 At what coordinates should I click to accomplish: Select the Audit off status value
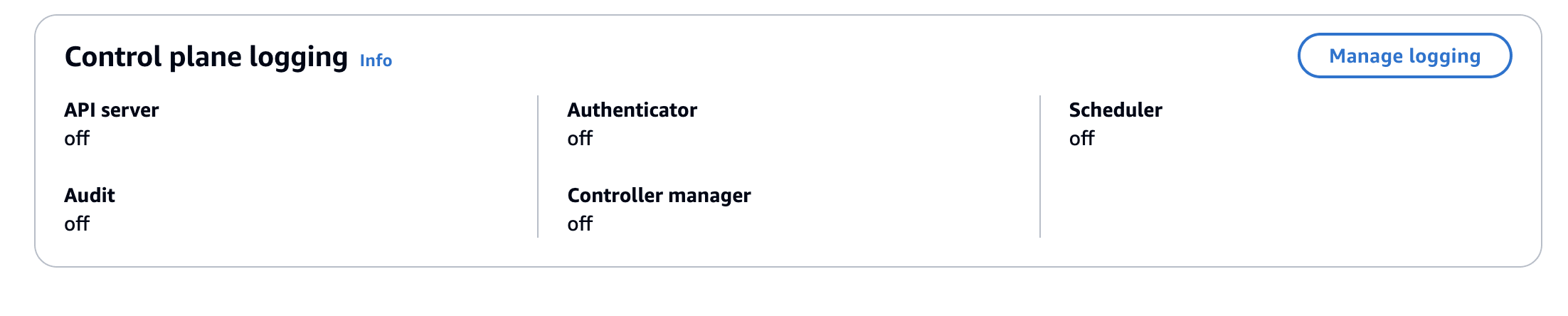[77, 223]
